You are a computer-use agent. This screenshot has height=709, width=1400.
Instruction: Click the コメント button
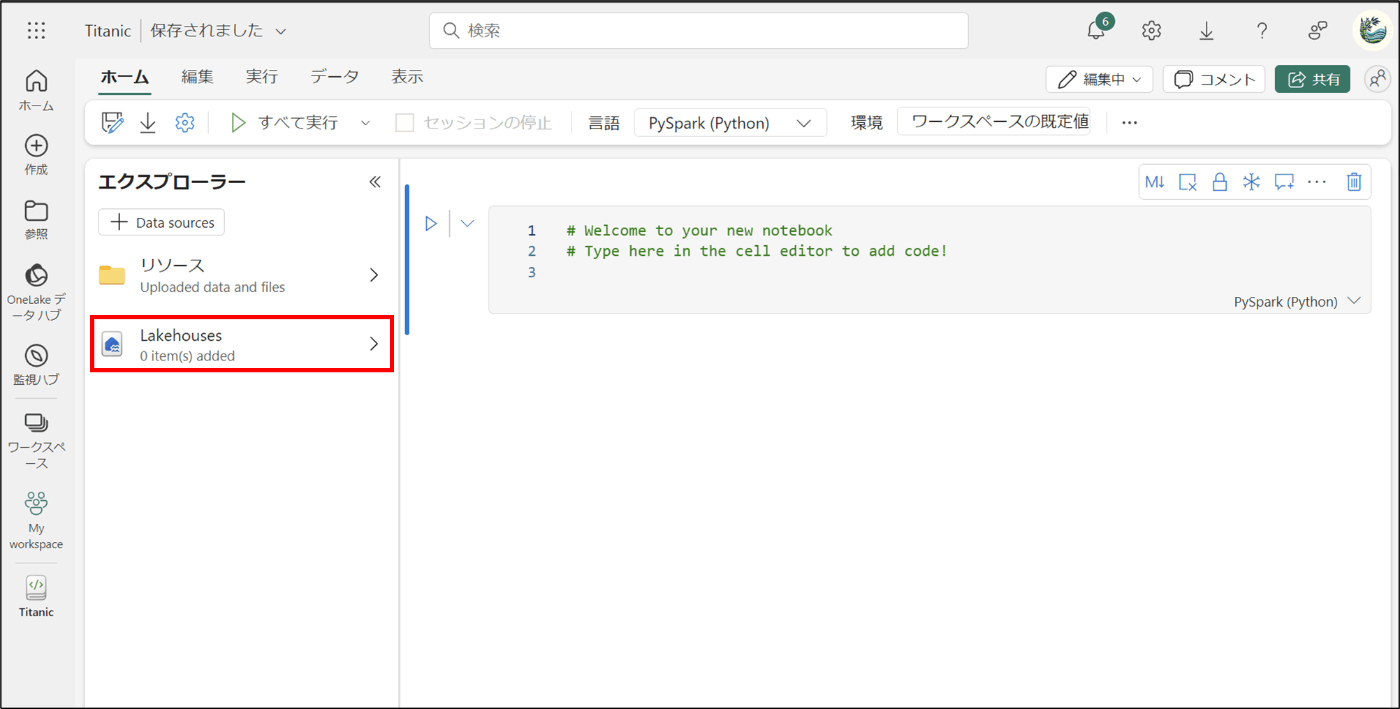click(1214, 79)
